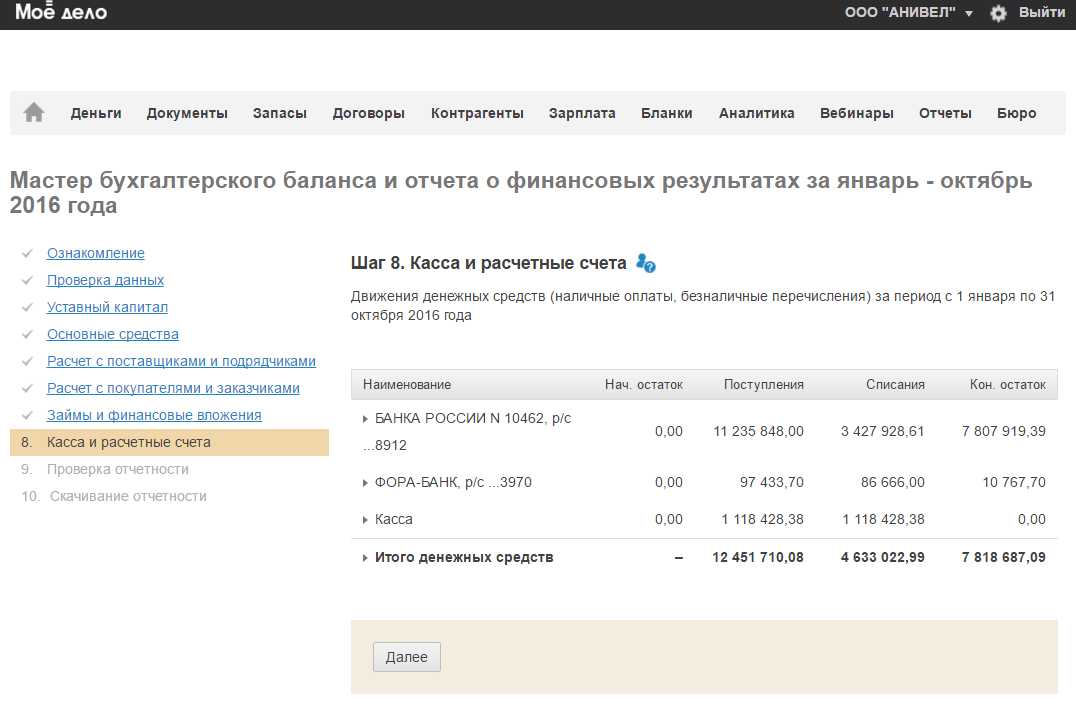The width and height of the screenshot is (1076, 723).
Task: Open the Деньги menu
Action: [96, 113]
